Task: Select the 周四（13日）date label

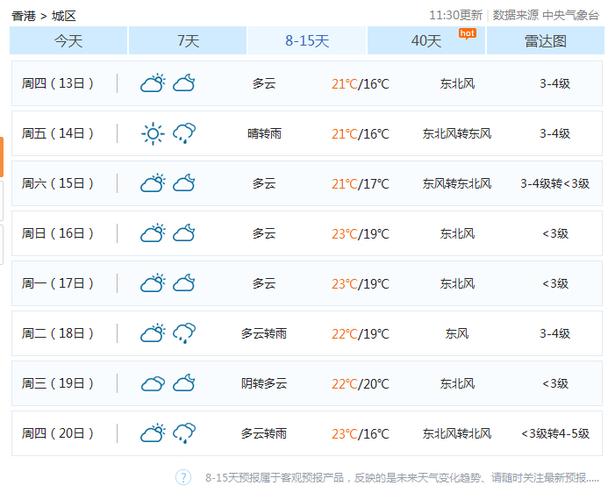Action: tap(58, 83)
